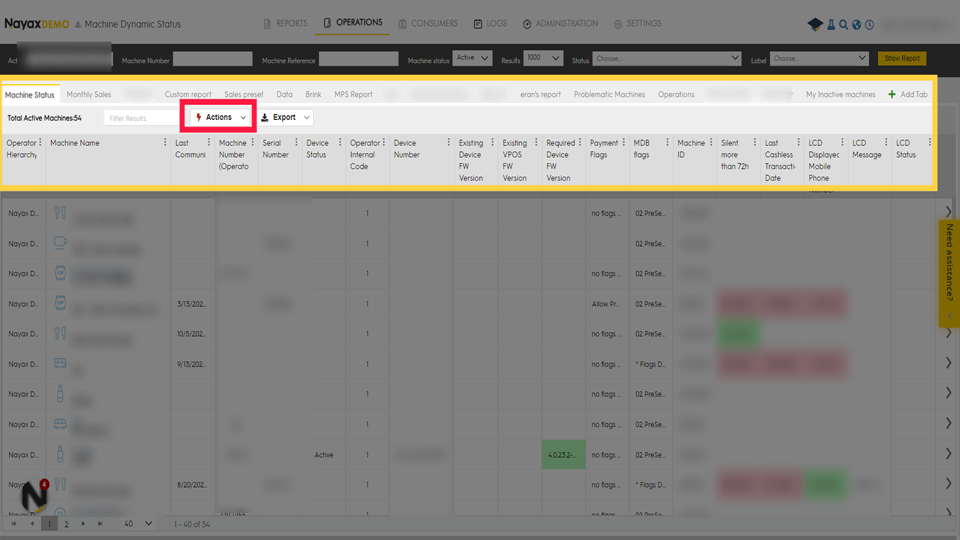The height and width of the screenshot is (540, 960).
Task: Open column menu for LCD Status
Action: [x=929, y=142]
